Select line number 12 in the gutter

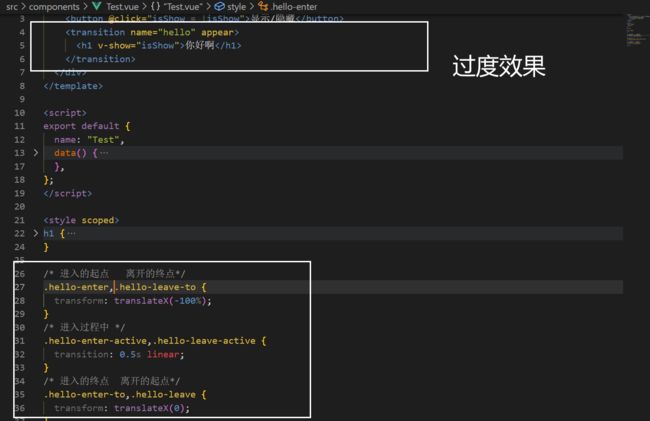pos(19,140)
